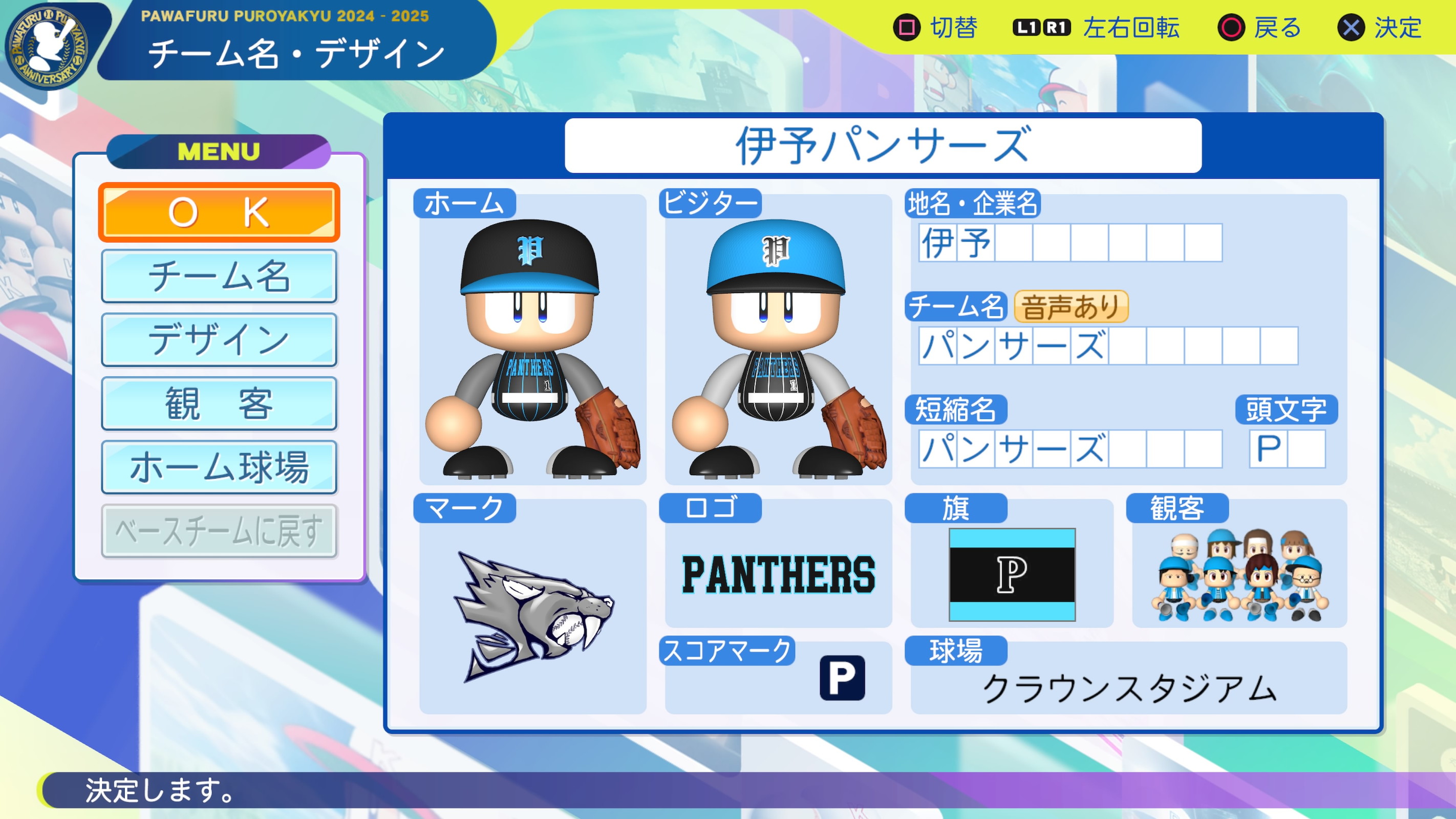The height and width of the screenshot is (819, 1456).
Task: Open the デザイン menu item
Action: pos(219,340)
